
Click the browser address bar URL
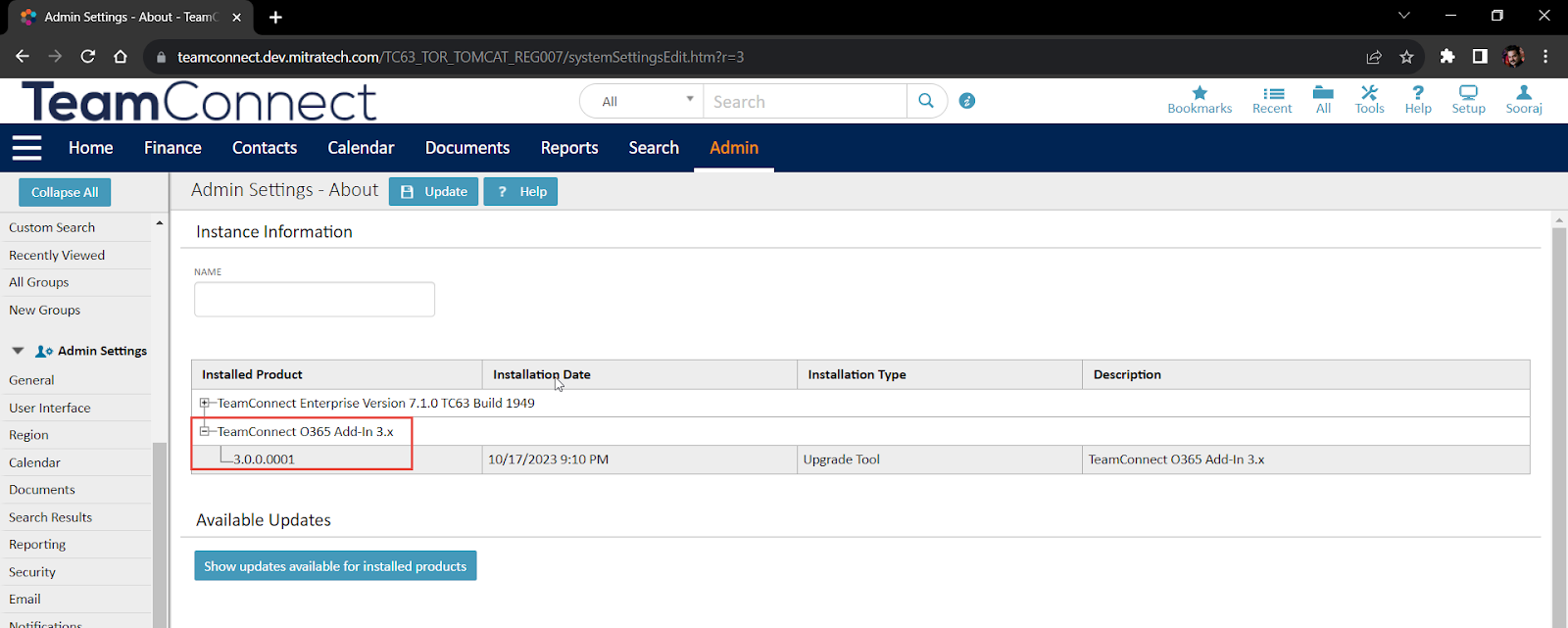pyautogui.click(x=461, y=57)
